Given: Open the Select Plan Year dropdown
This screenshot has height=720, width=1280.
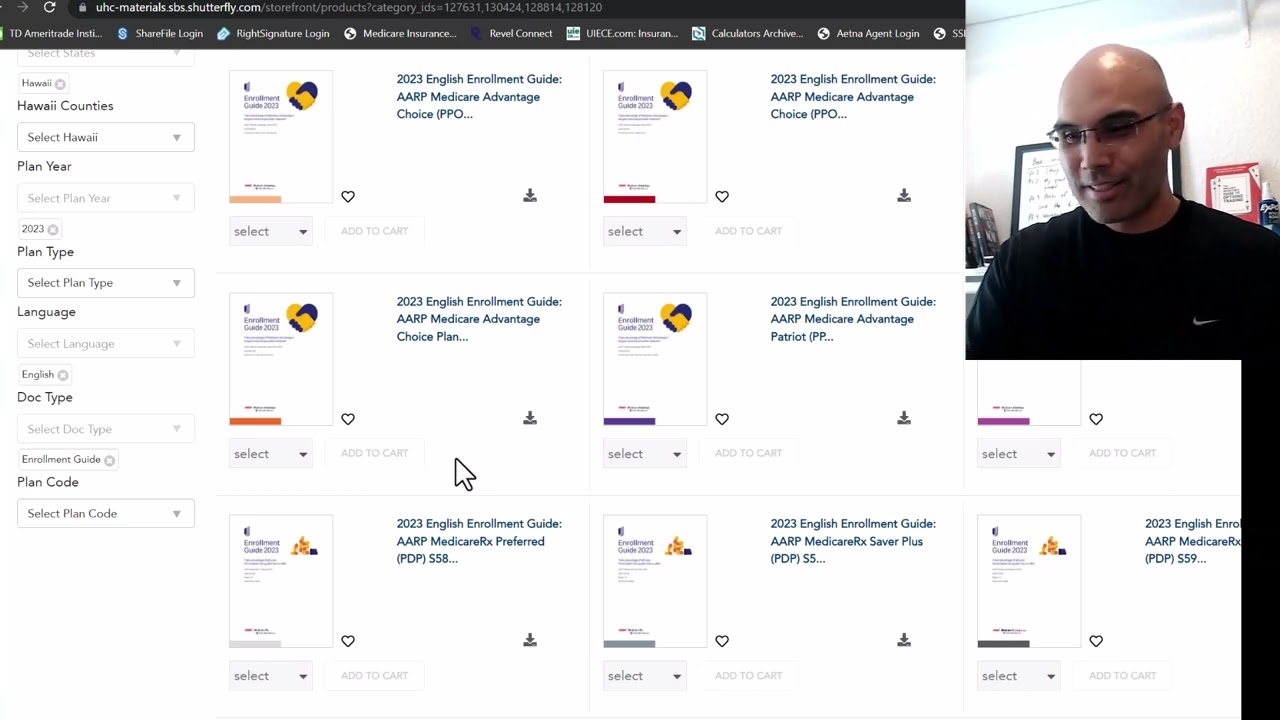Looking at the screenshot, I should pyautogui.click(x=105, y=198).
